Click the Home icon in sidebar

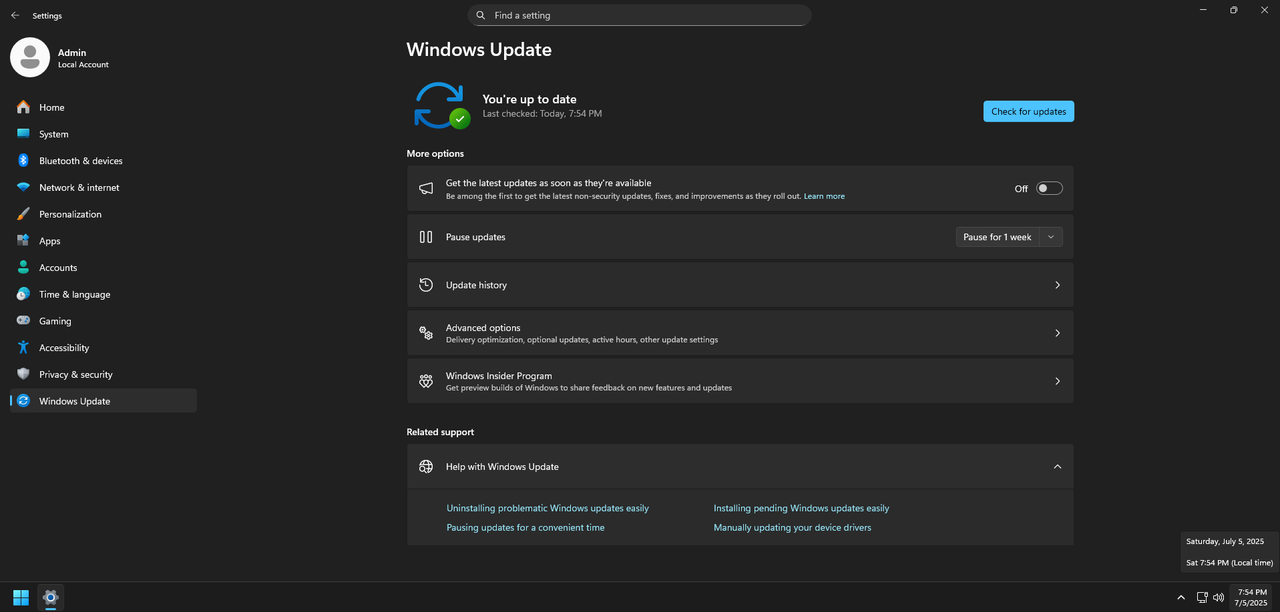point(23,107)
